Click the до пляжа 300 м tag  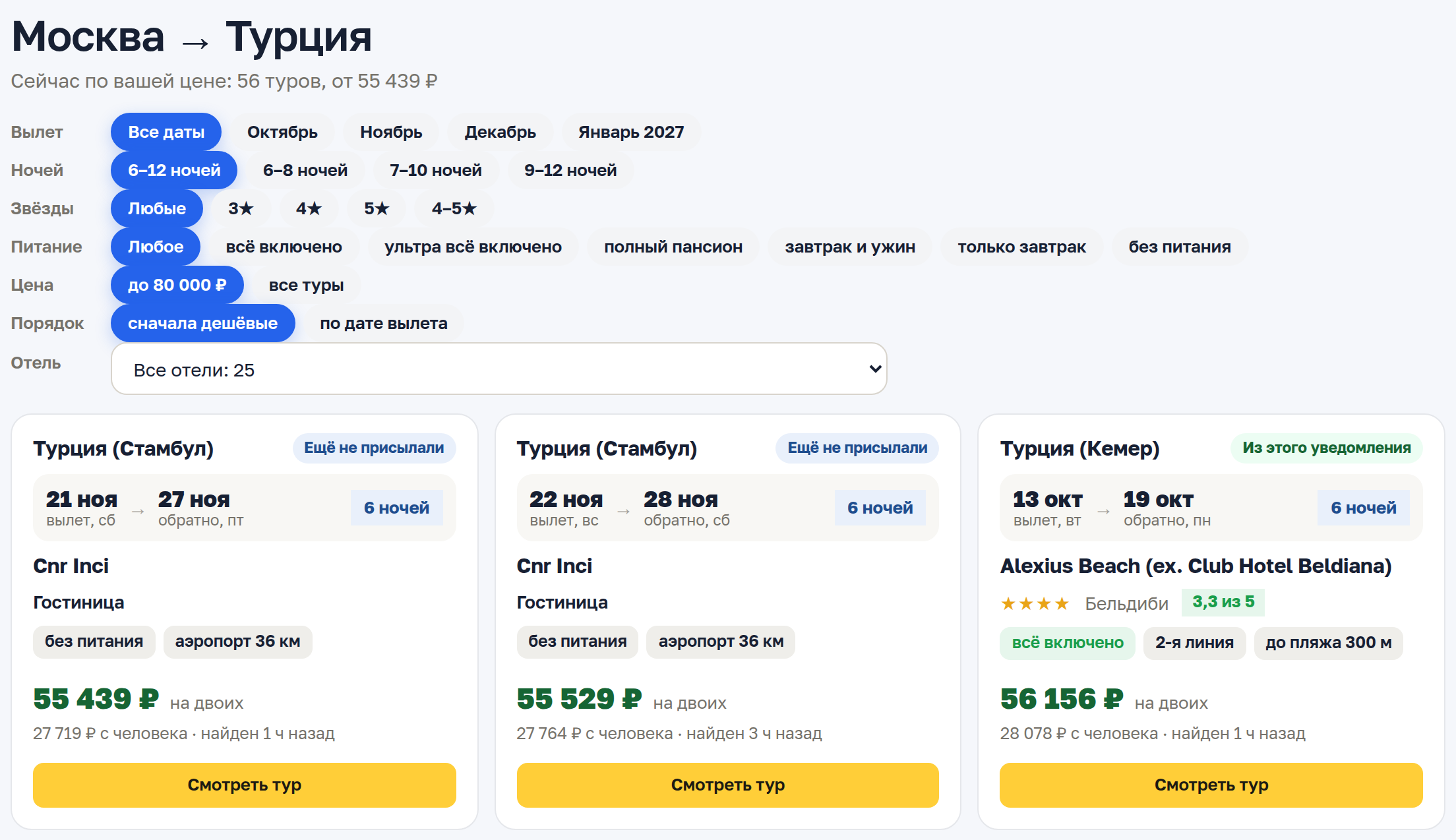1328,643
